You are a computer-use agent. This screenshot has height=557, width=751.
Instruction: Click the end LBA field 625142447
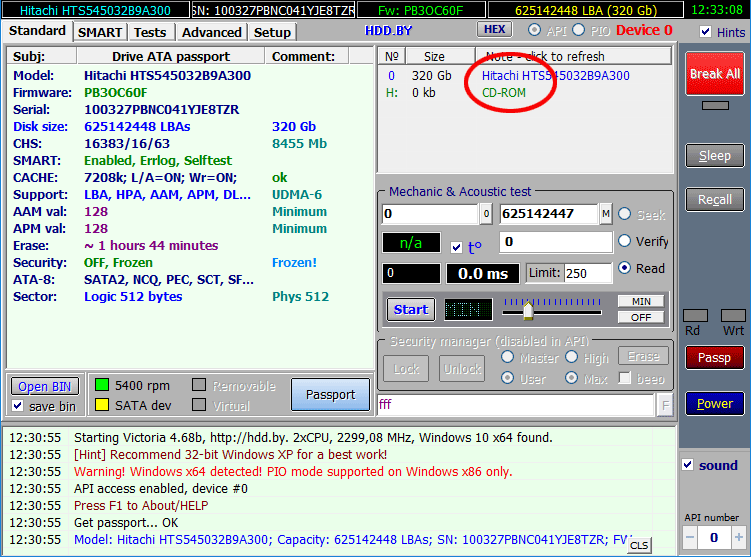click(x=549, y=214)
